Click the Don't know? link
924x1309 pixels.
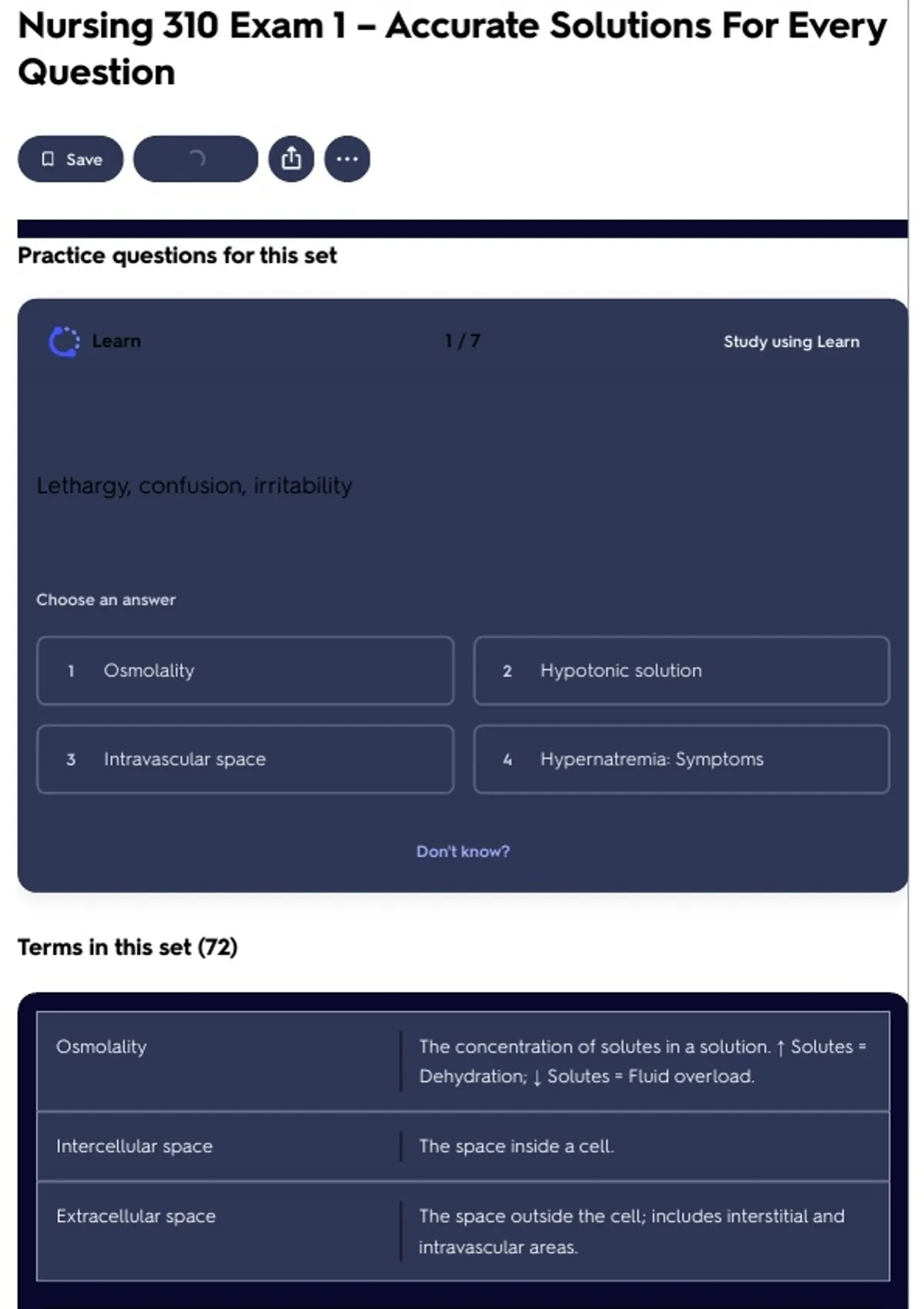tap(463, 852)
